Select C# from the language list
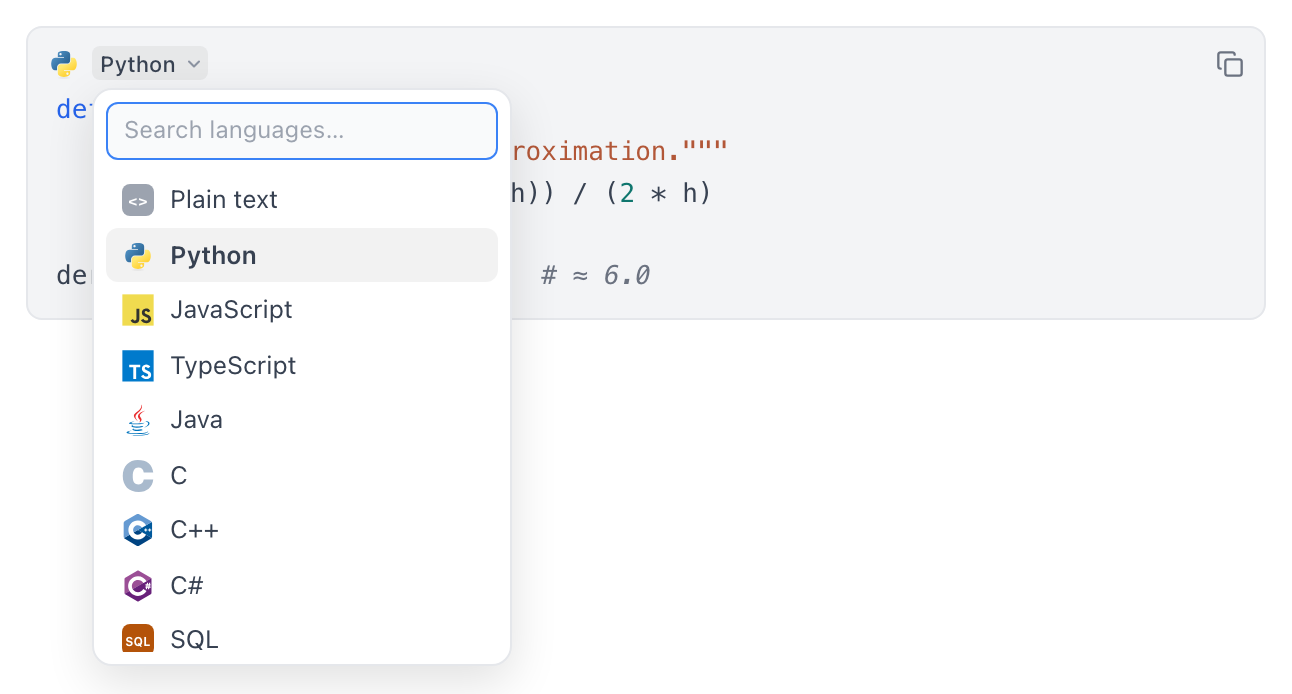This screenshot has width=1292, height=694. [302, 585]
